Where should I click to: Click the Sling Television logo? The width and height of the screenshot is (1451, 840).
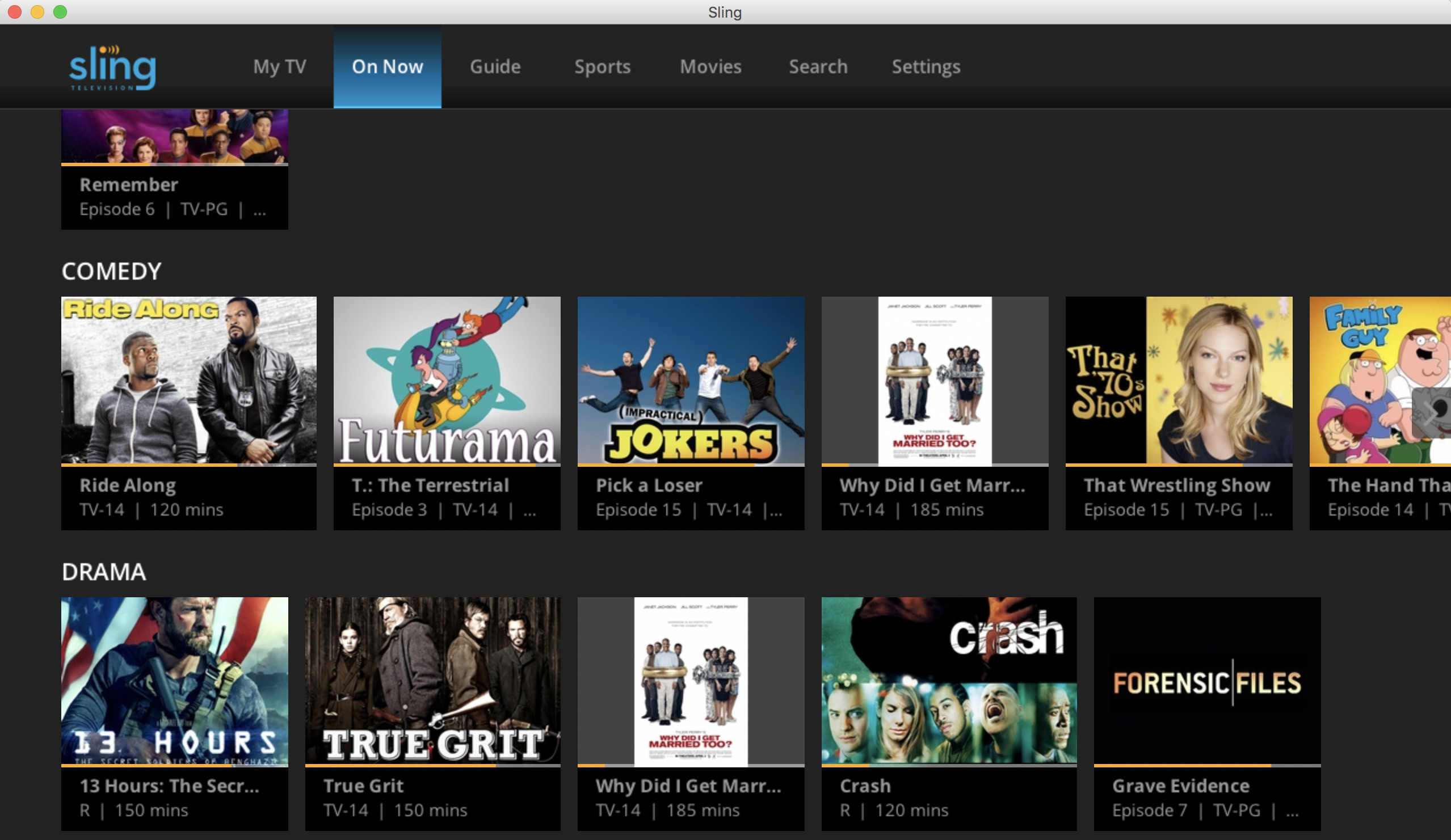tap(112, 67)
